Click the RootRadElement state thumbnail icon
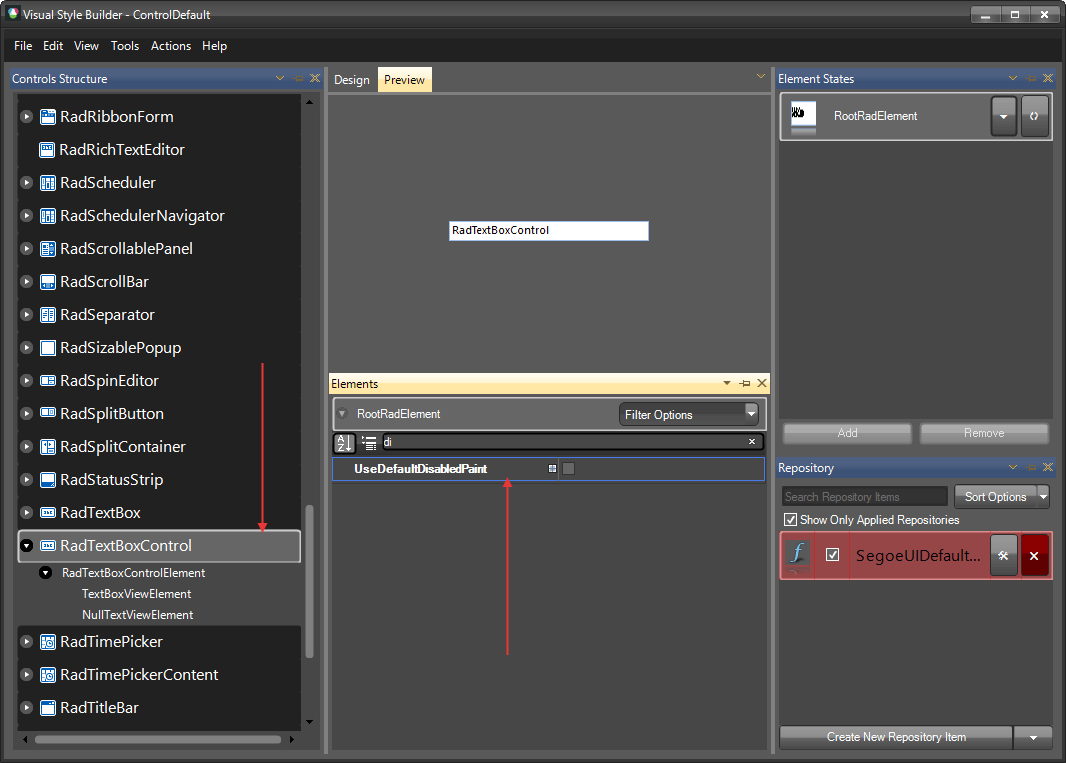Viewport: 1066px width, 763px height. (x=803, y=115)
